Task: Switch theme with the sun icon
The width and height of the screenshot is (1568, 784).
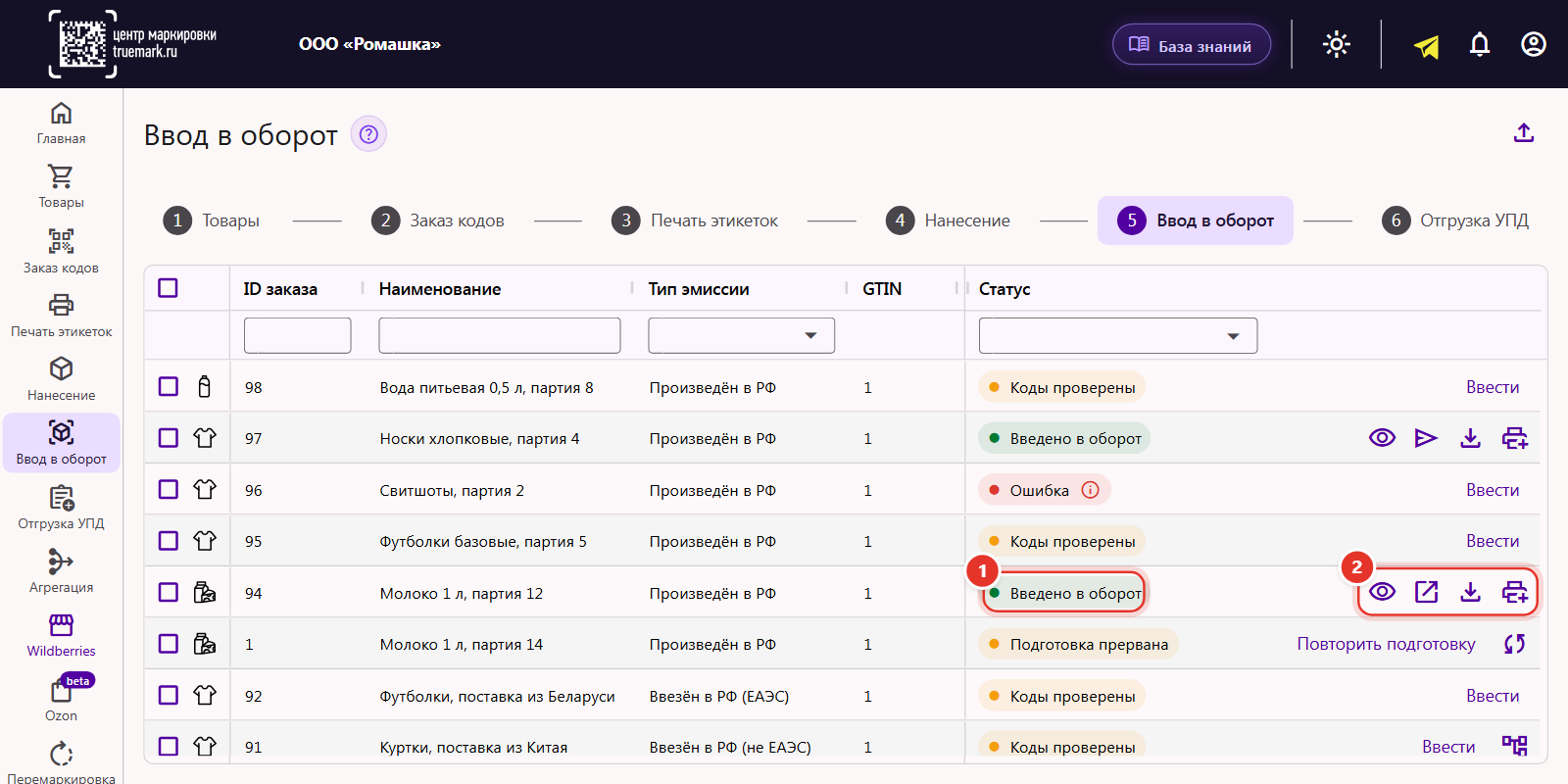Action: [1337, 44]
